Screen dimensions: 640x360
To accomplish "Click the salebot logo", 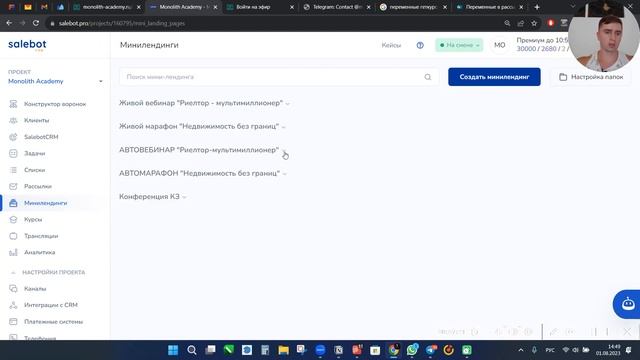I will pyautogui.click(x=27, y=44).
